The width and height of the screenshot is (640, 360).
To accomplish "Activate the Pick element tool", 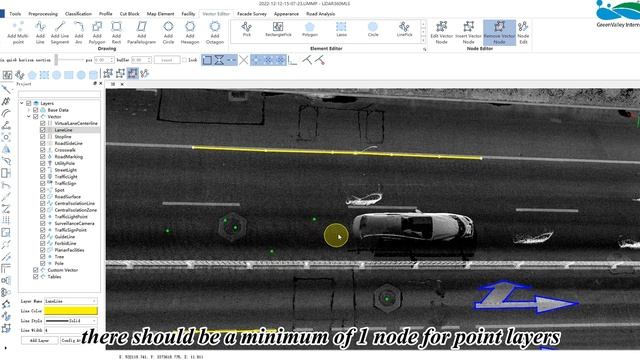I will (247, 30).
